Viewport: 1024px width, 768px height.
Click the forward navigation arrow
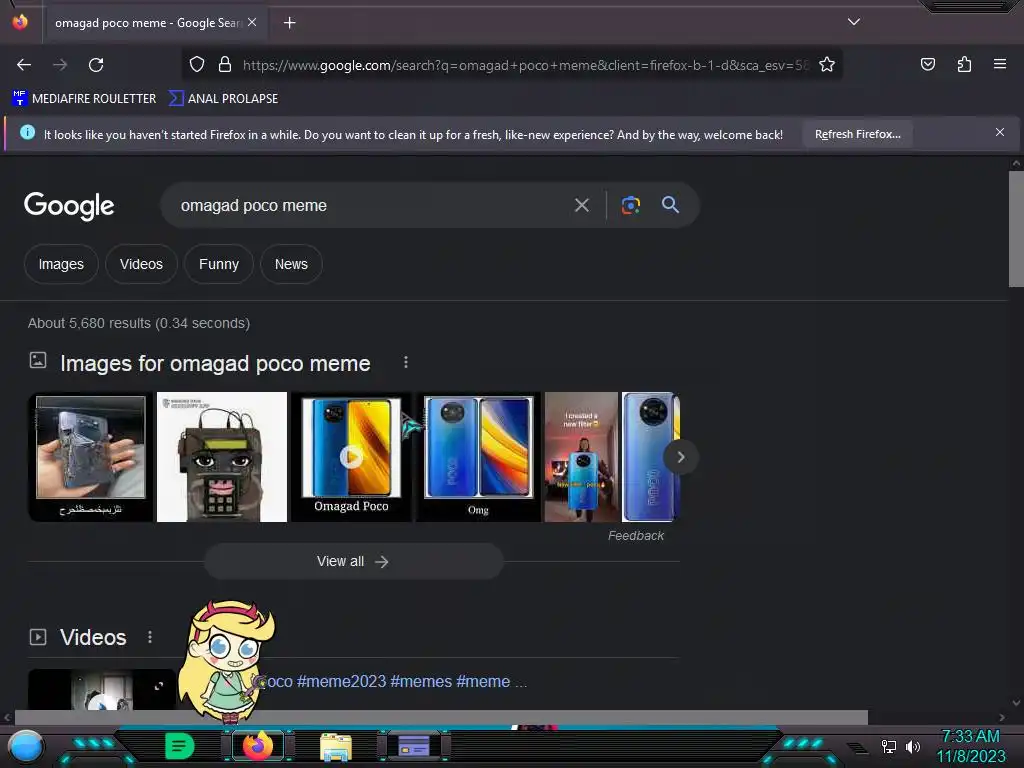[x=60, y=65]
